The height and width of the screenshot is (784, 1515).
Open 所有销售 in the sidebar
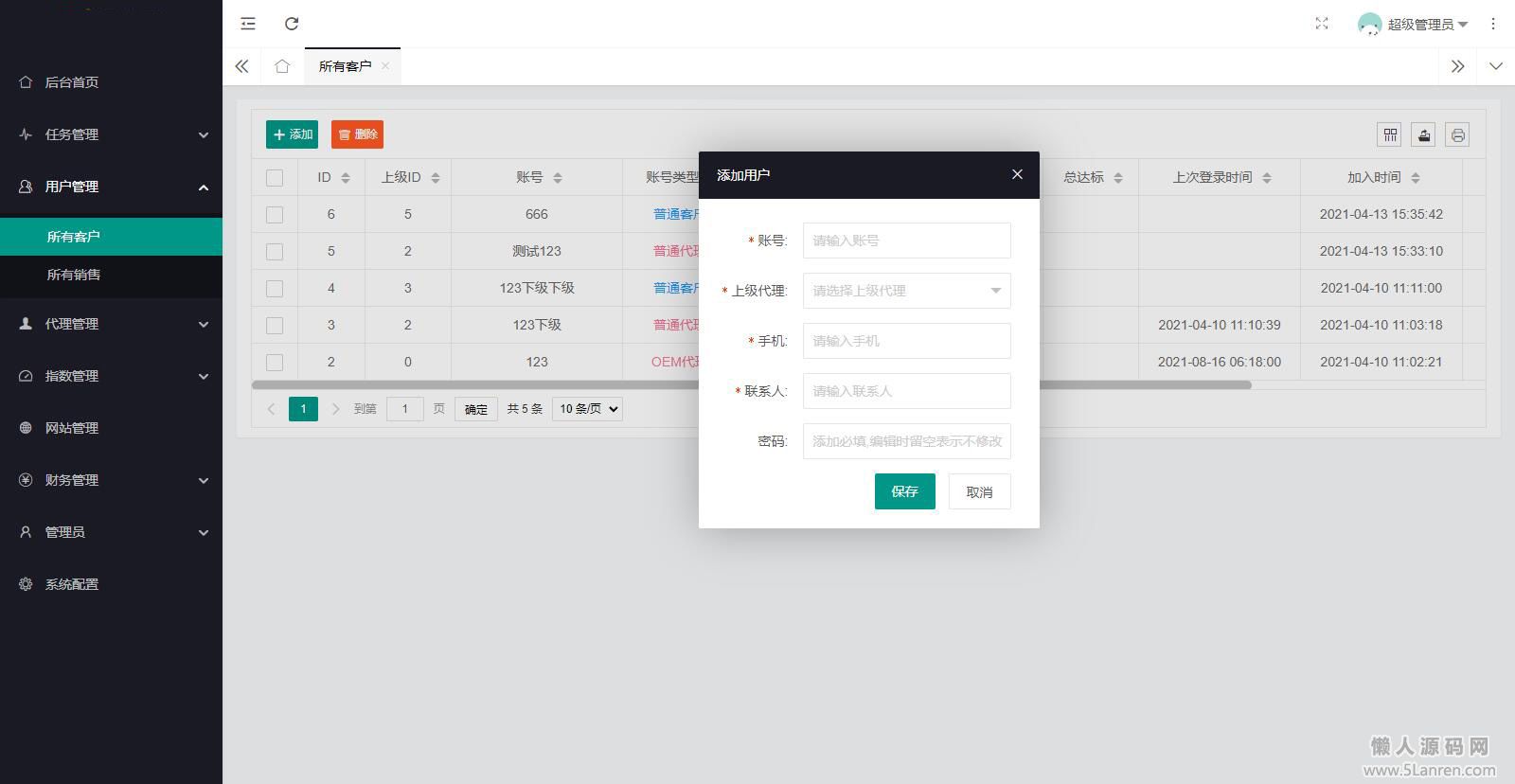tap(74, 275)
